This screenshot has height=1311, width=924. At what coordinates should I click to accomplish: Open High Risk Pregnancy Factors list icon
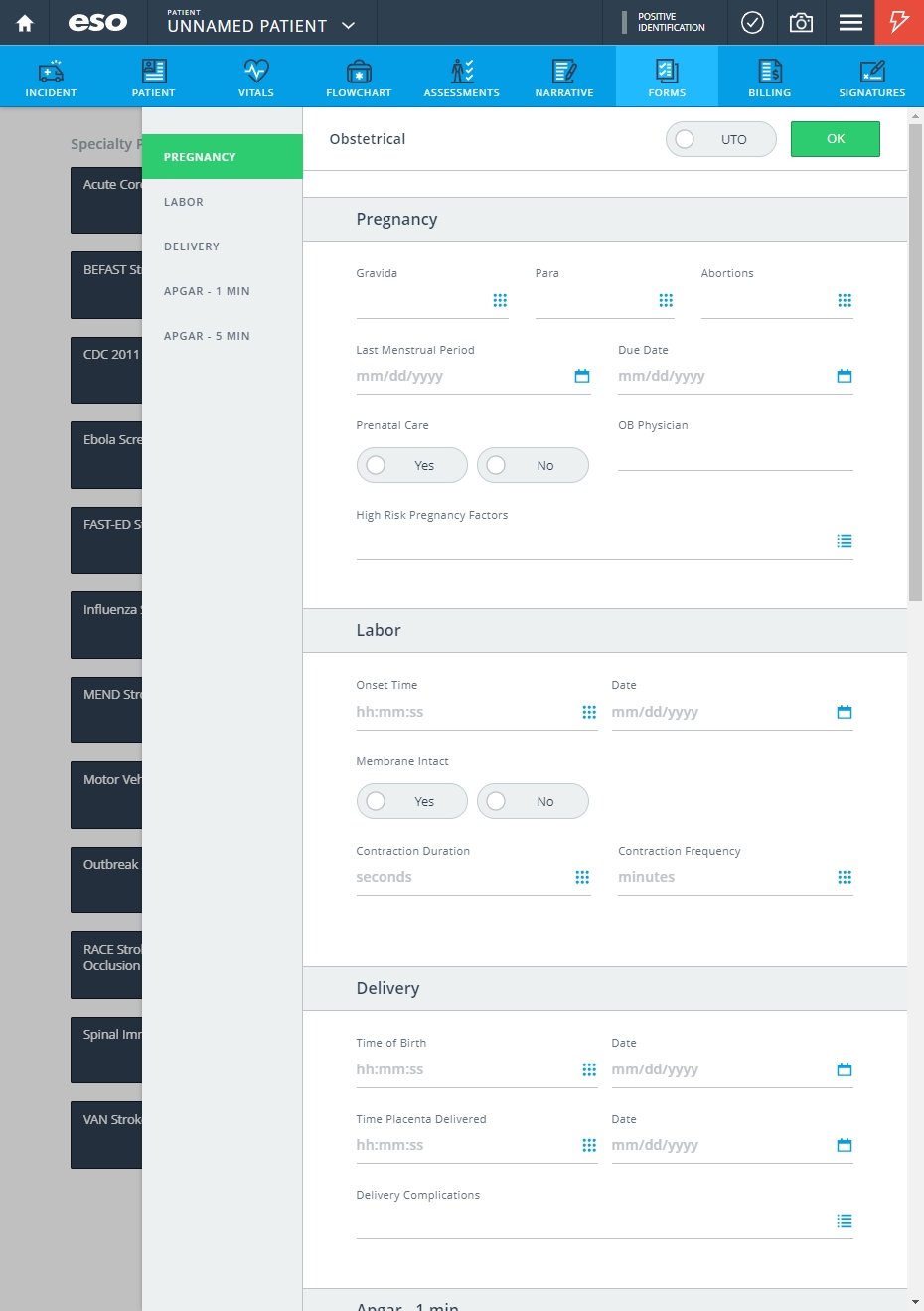[845, 541]
